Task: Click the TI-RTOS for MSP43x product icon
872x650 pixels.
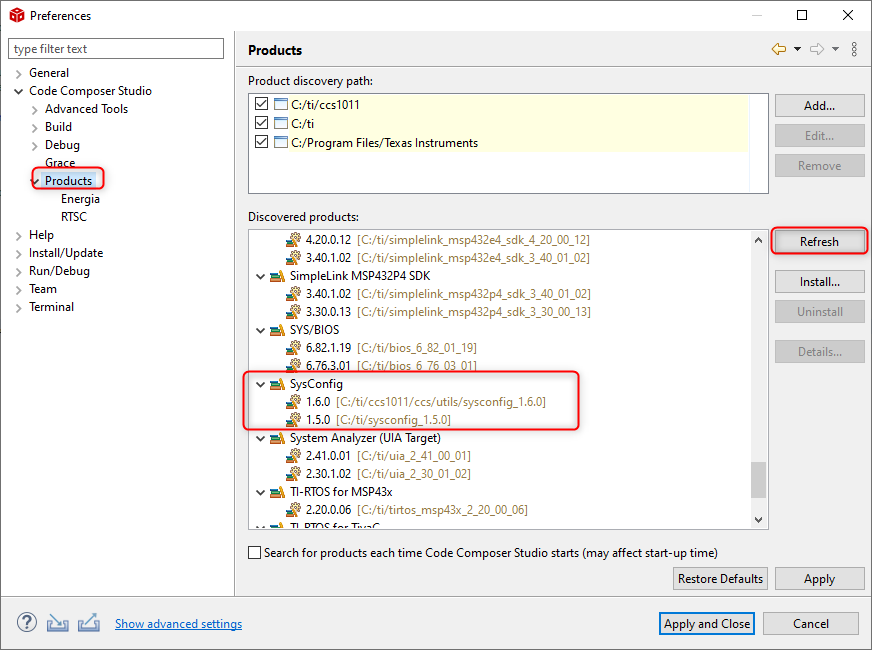Action: coord(277,492)
